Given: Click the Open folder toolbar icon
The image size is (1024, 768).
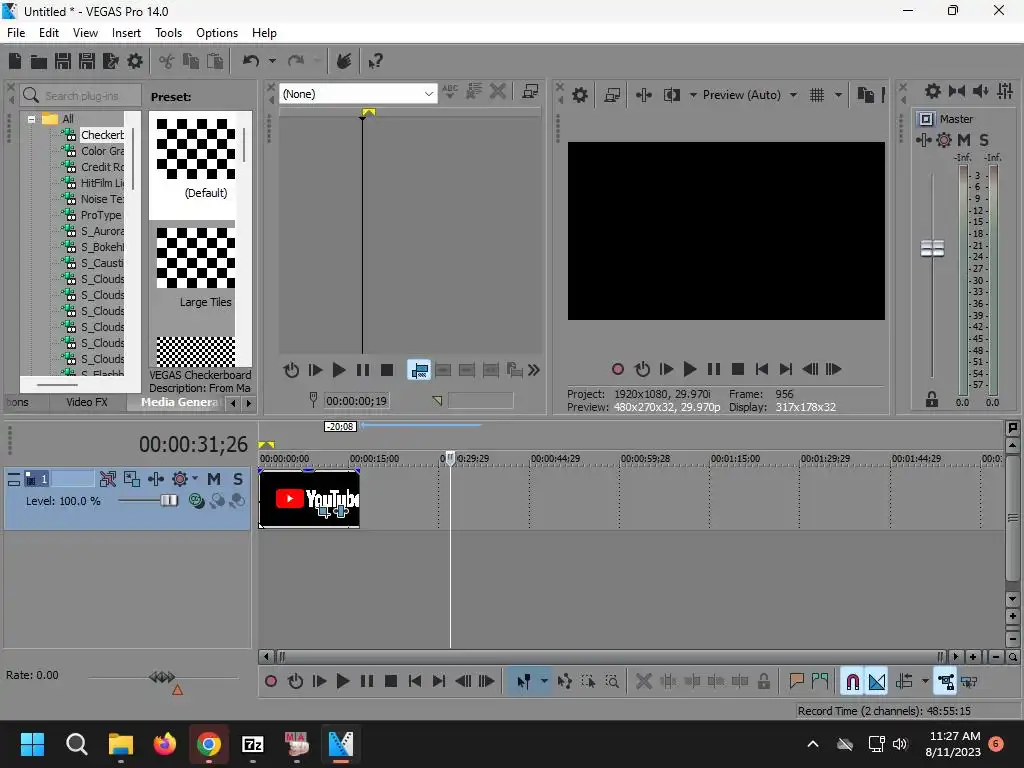Looking at the screenshot, I should tap(39, 61).
